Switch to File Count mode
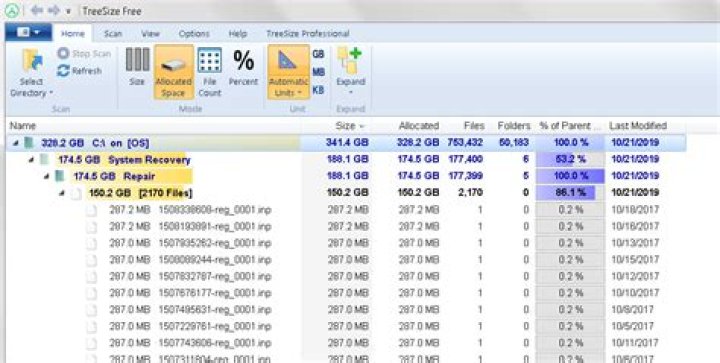This screenshot has width=720, height=363. [x=210, y=73]
